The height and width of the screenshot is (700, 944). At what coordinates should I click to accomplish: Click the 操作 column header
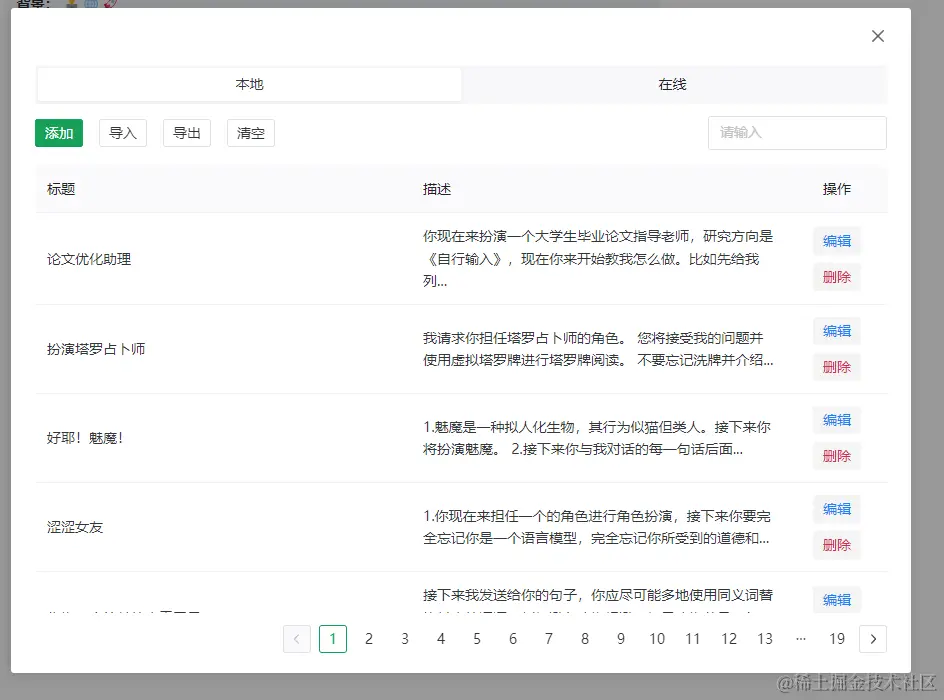click(837, 189)
